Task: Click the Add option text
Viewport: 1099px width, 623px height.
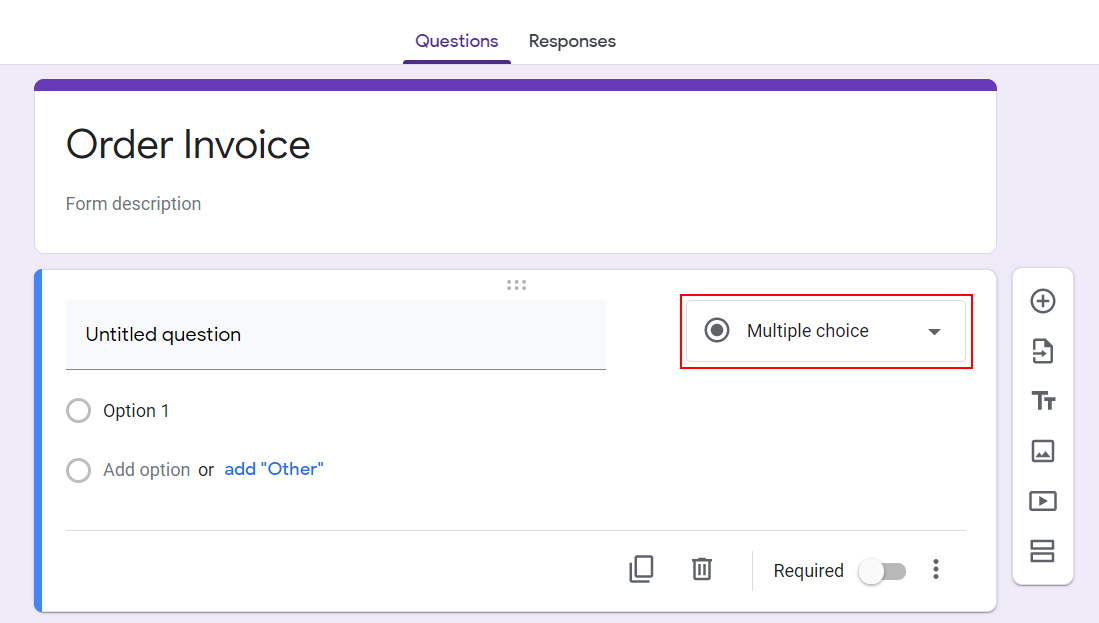Action: 146,470
